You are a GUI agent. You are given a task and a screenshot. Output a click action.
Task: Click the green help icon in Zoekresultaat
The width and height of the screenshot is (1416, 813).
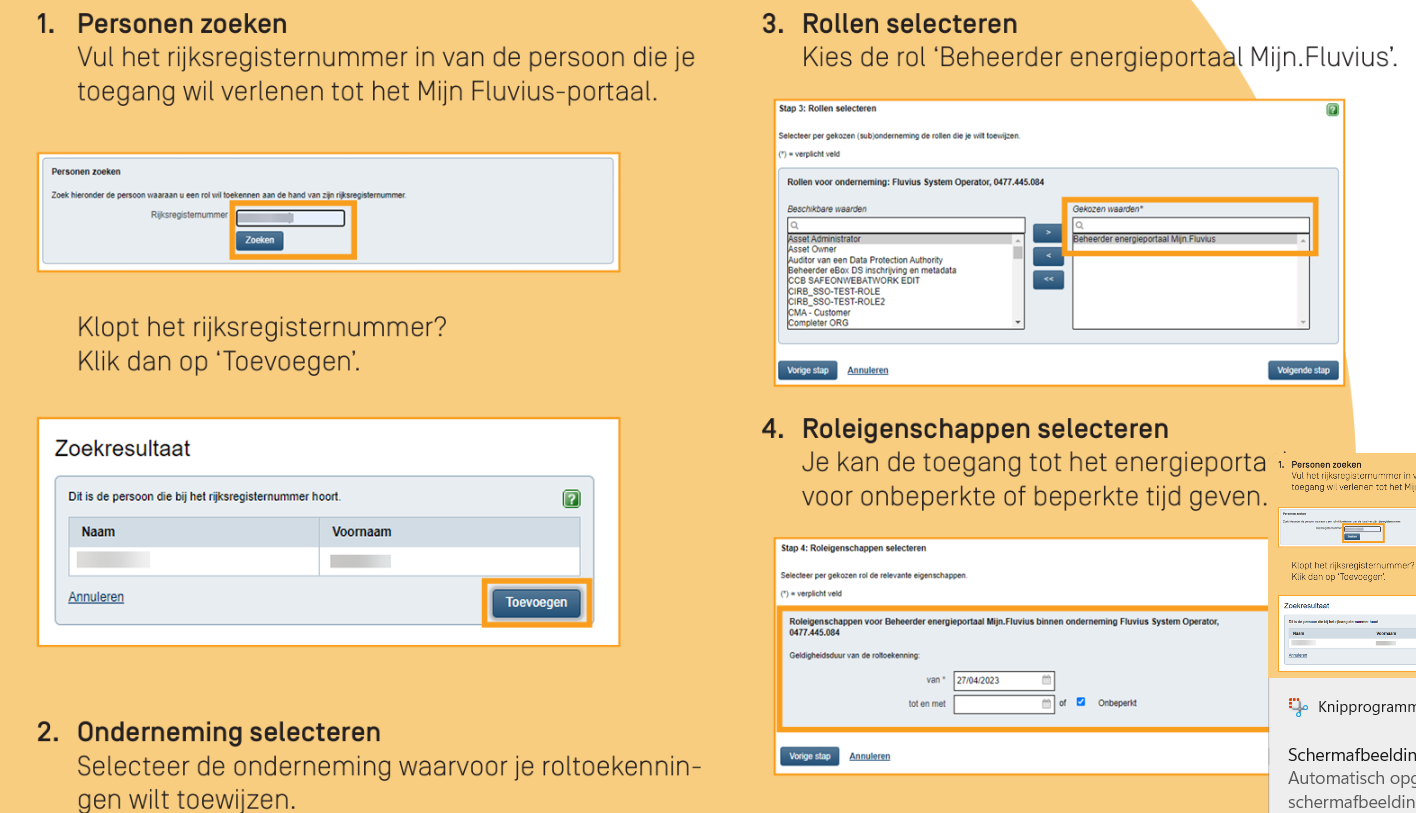[x=572, y=498]
